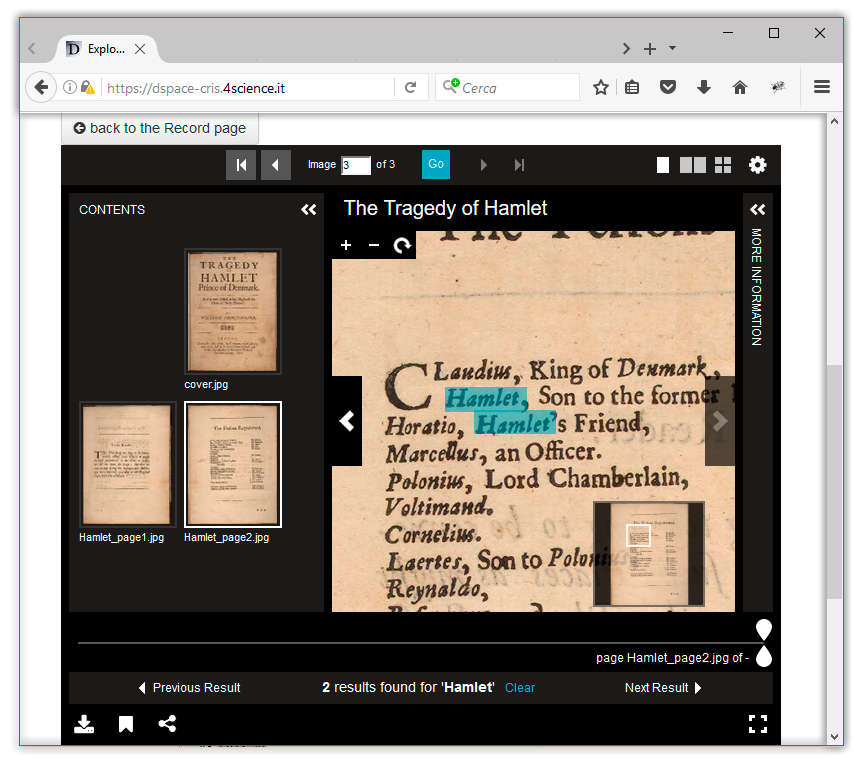
Task: Open the Hamlet_page1.jpg thumbnail
Action: (127, 464)
